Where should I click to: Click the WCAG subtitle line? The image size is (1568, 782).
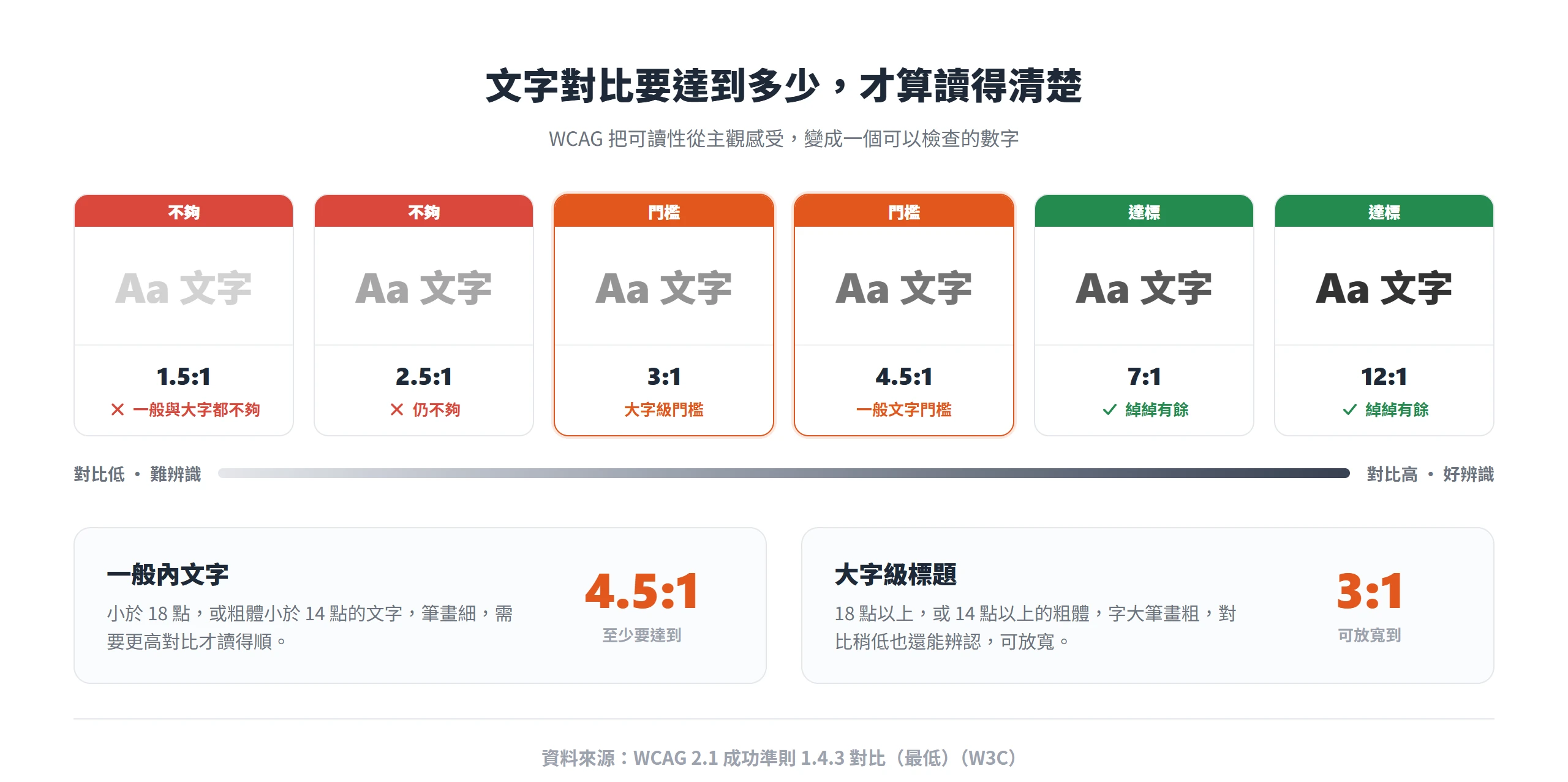pos(784,139)
